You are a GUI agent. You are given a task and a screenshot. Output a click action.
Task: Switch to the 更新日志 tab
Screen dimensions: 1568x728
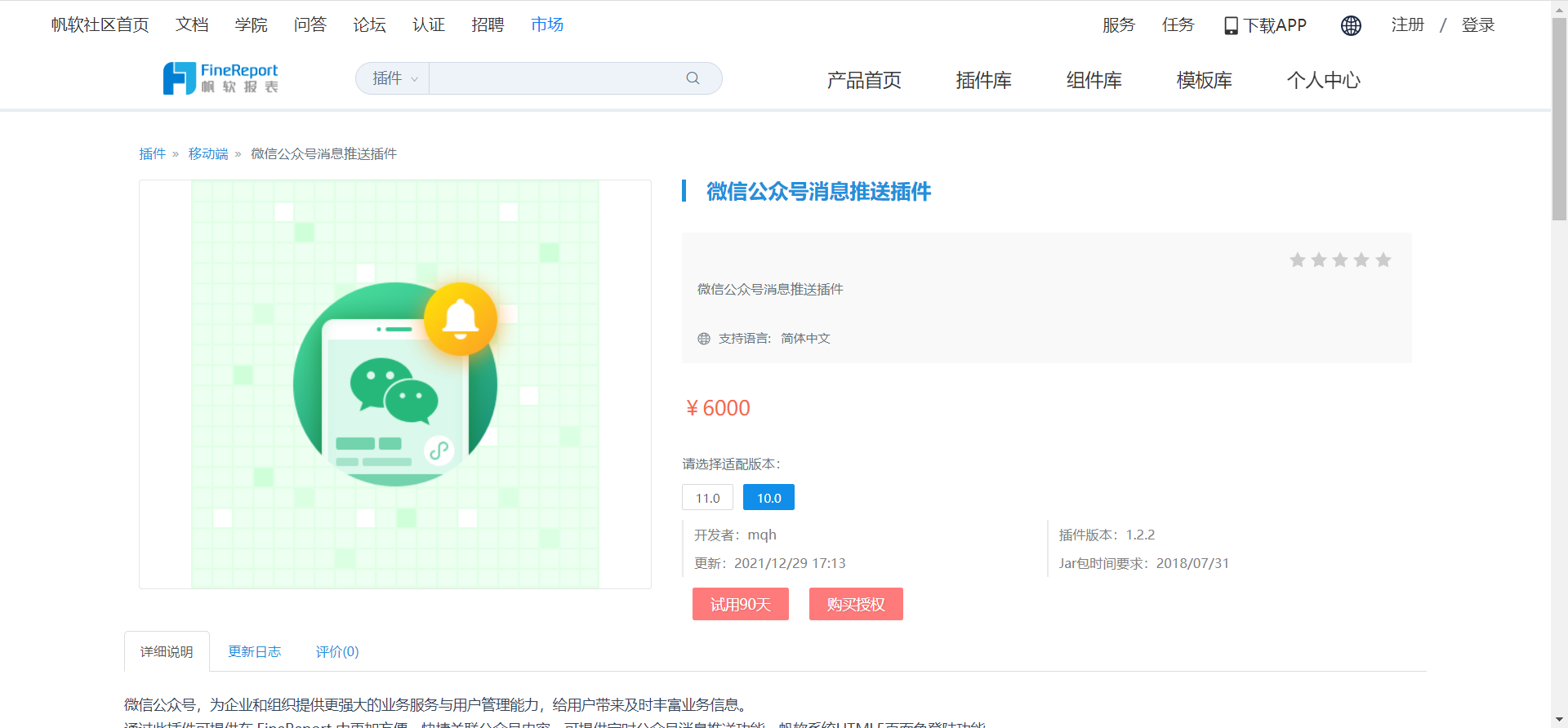click(254, 651)
